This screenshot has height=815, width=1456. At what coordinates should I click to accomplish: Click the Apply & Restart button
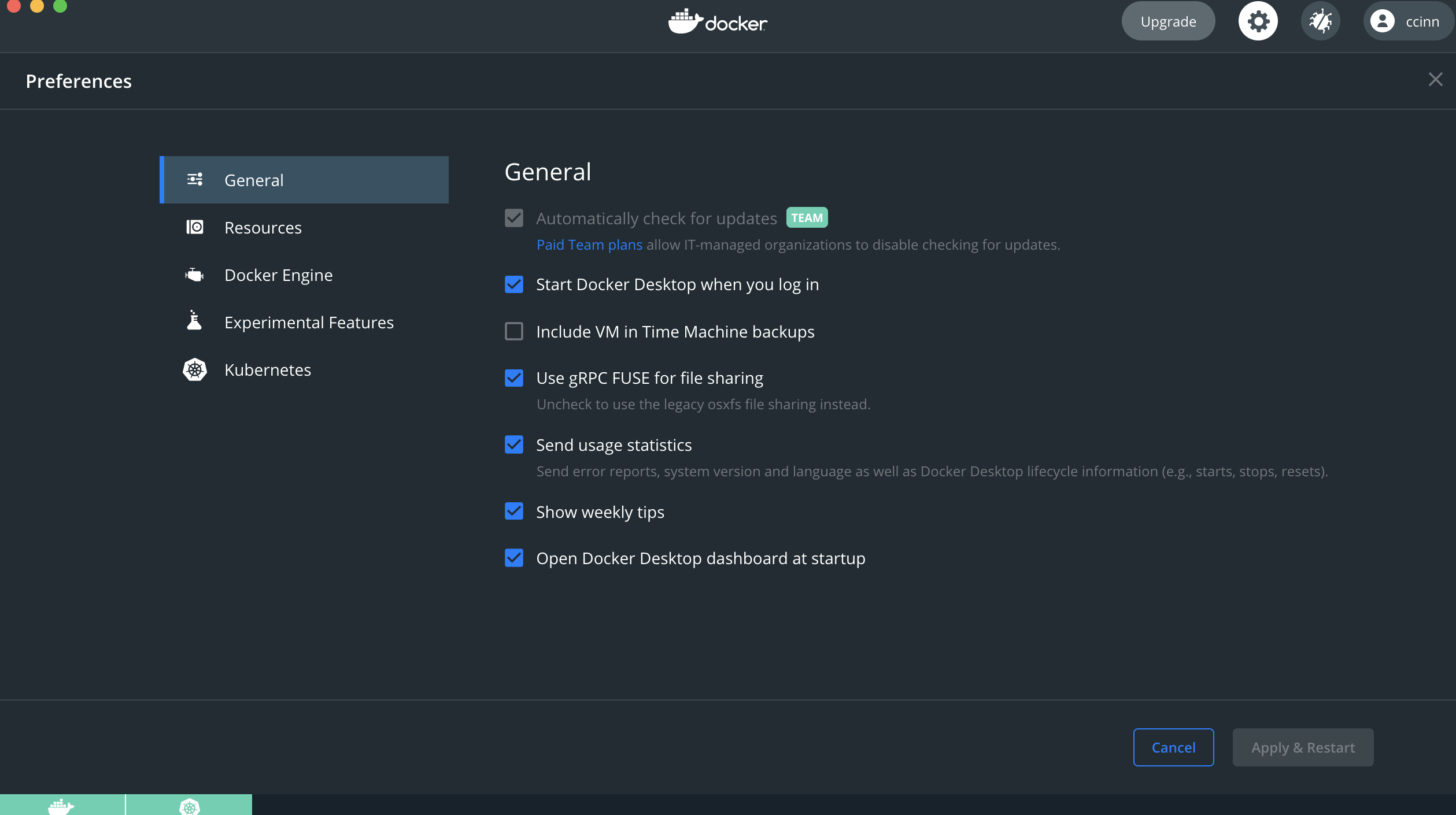pos(1303,747)
